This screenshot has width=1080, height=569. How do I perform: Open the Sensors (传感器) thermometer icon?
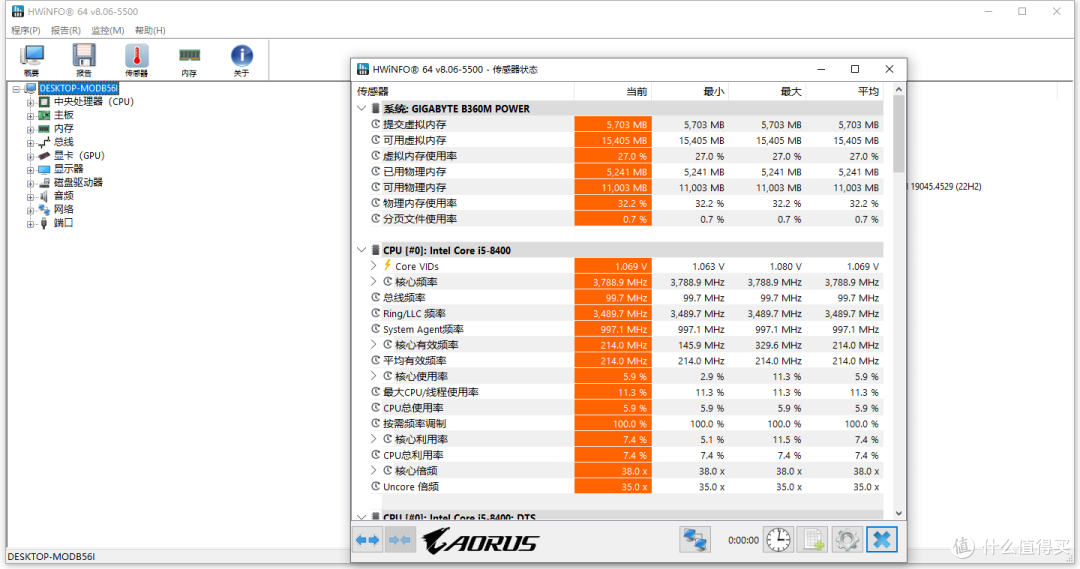[136, 60]
